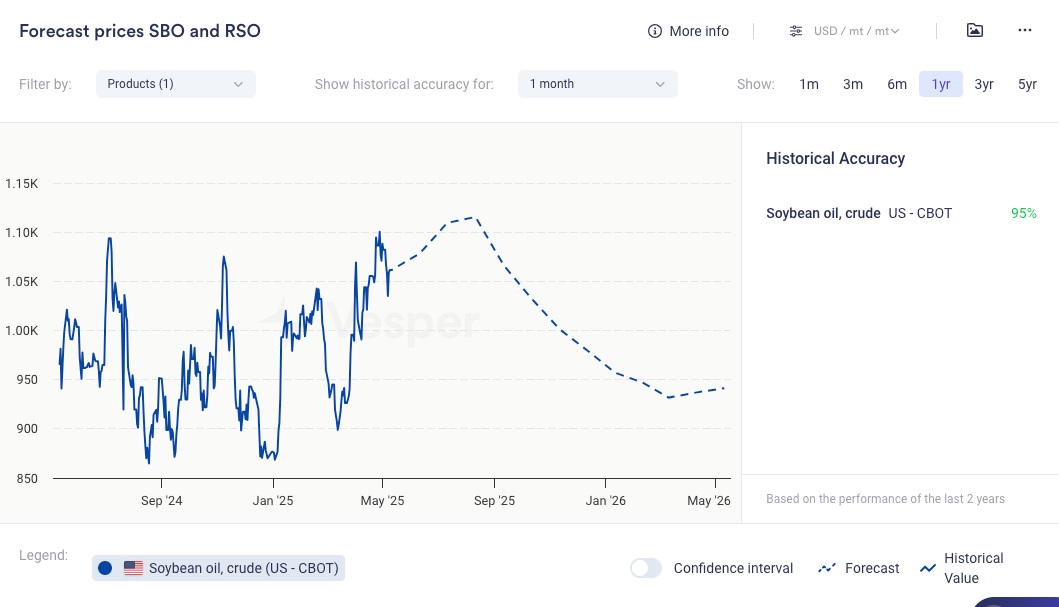This screenshot has height=607, width=1059.
Task: Select the 3m time range
Action: pos(853,84)
